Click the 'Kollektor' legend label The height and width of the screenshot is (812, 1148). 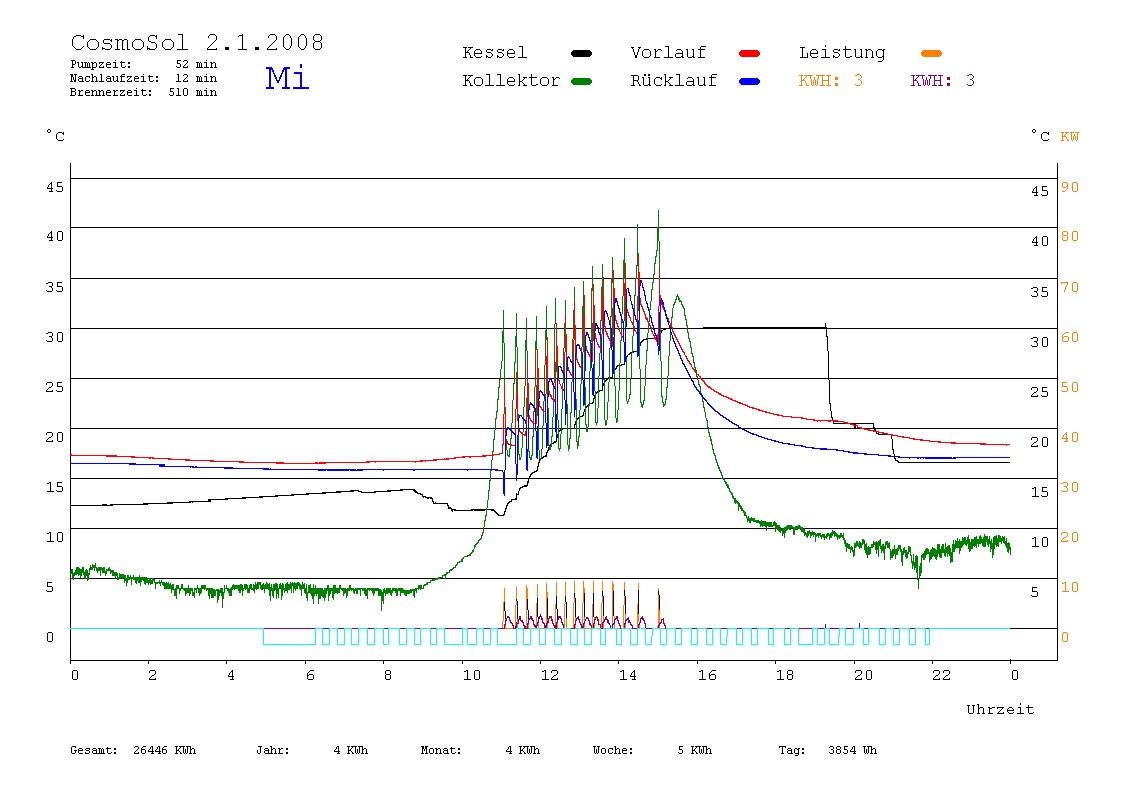coord(511,81)
